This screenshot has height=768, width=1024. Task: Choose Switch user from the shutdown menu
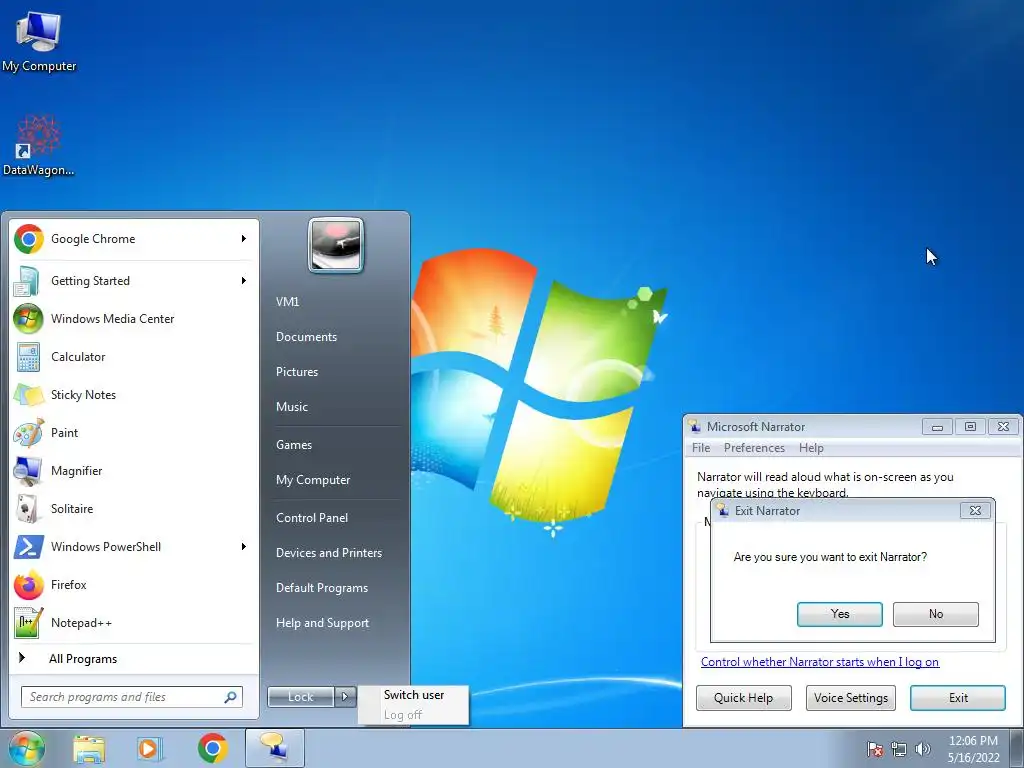(413, 695)
